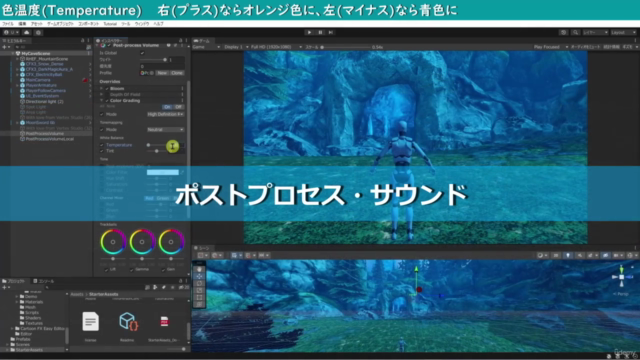Click Search by Label icon in Project

tap(164, 287)
